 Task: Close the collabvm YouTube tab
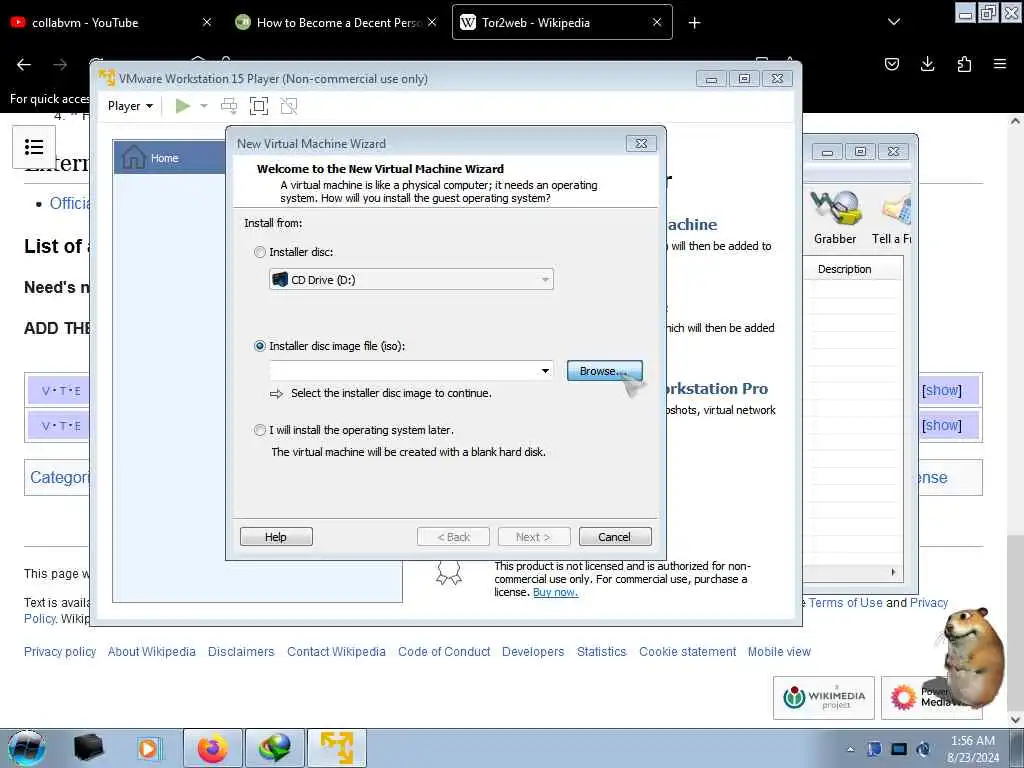pos(206,22)
